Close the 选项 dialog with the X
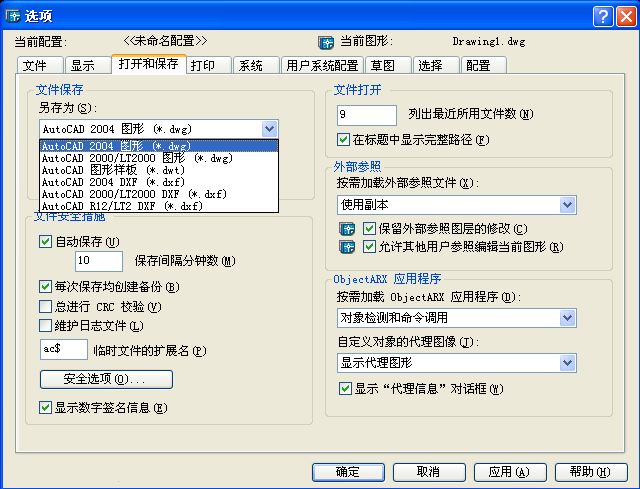 point(626,17)
